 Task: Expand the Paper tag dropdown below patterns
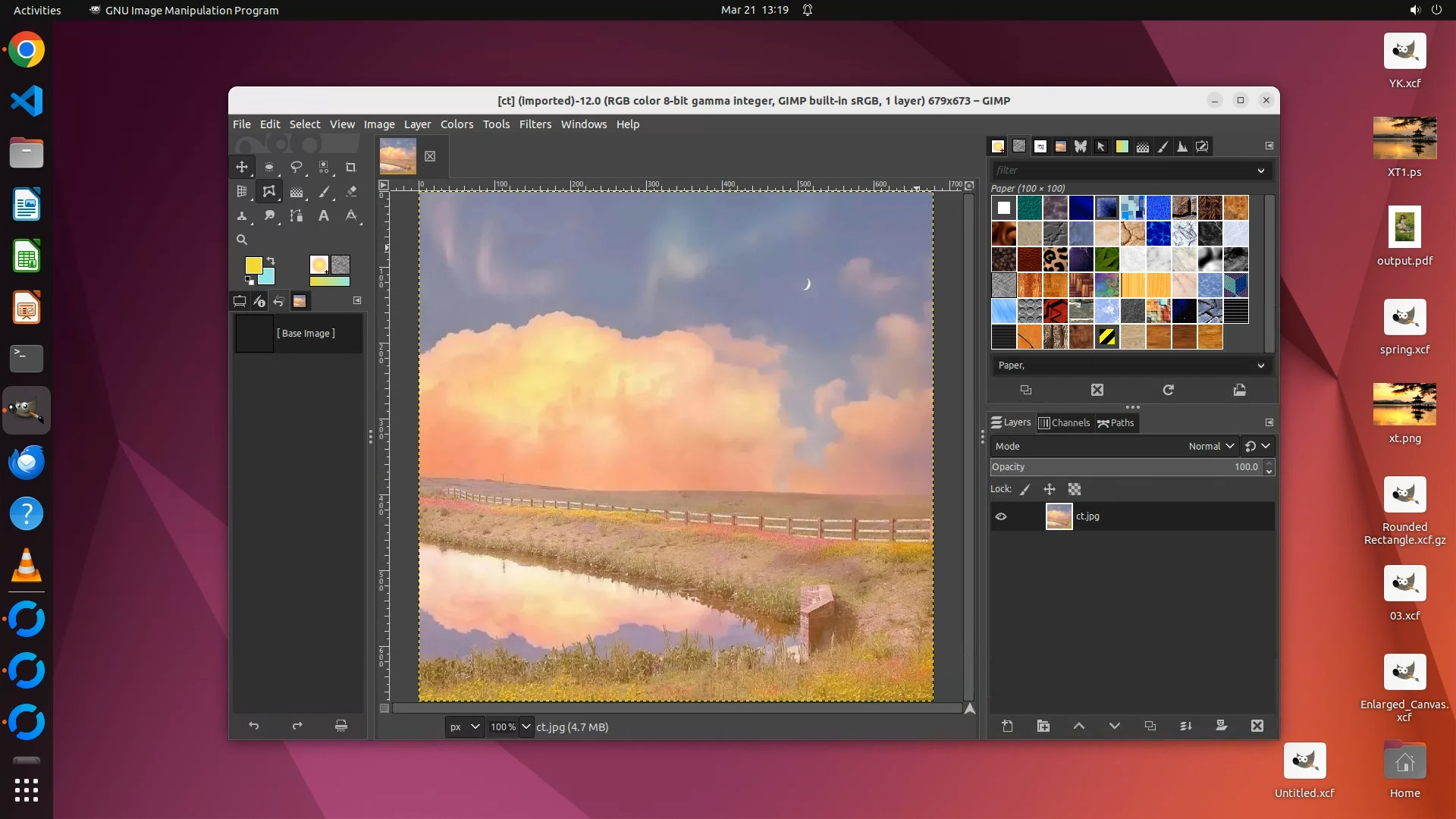[1260, 366]
